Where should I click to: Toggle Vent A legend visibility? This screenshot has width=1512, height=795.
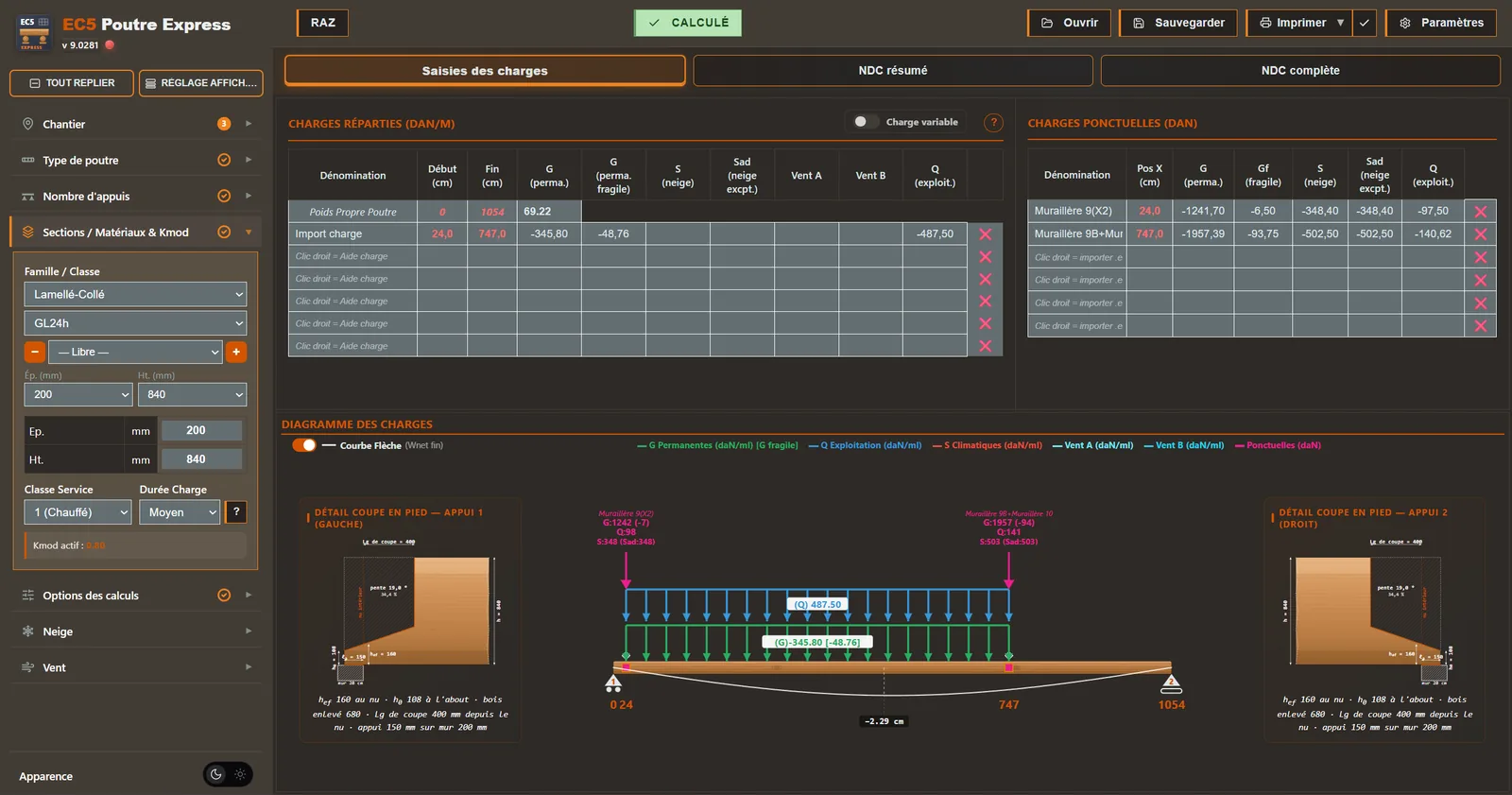click(1093, 445)
